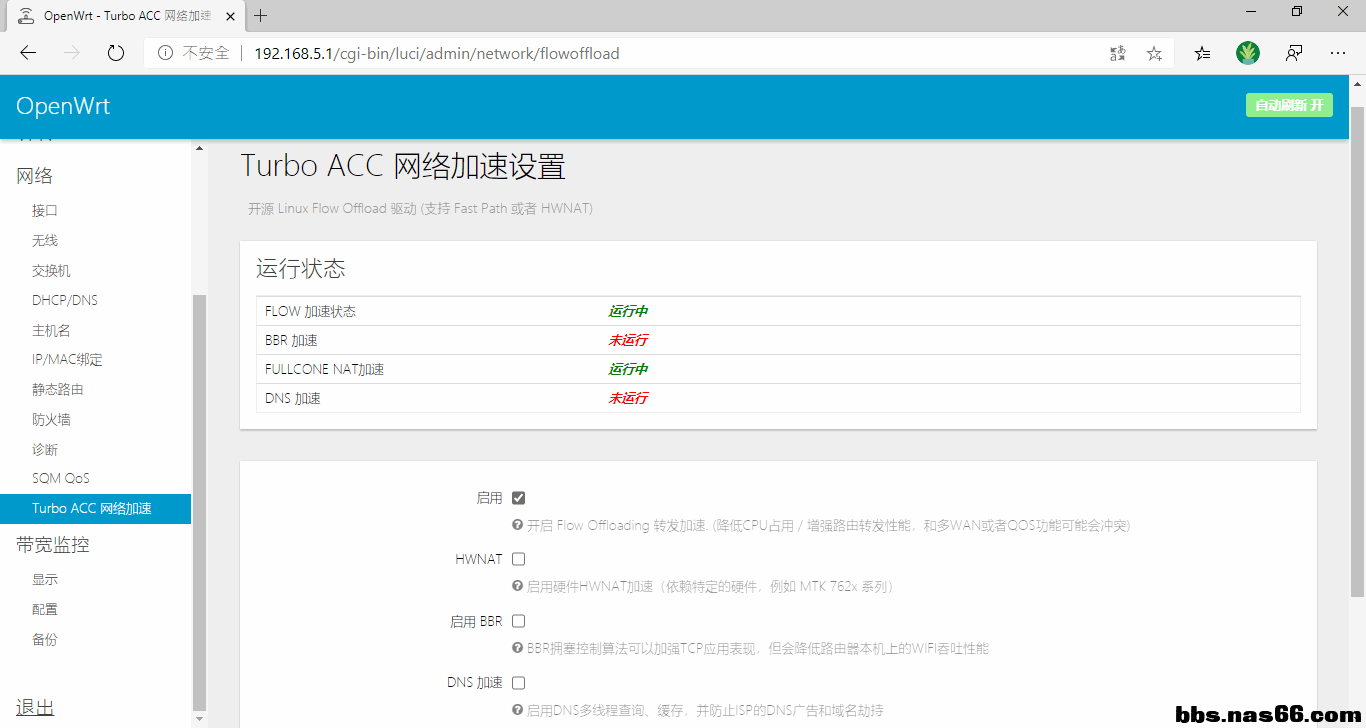The width and height of the screenshot is (1366, 728).
Task: Click sidebar scroll up arrow
Action: pyautogui.click(x=198, y=149)
